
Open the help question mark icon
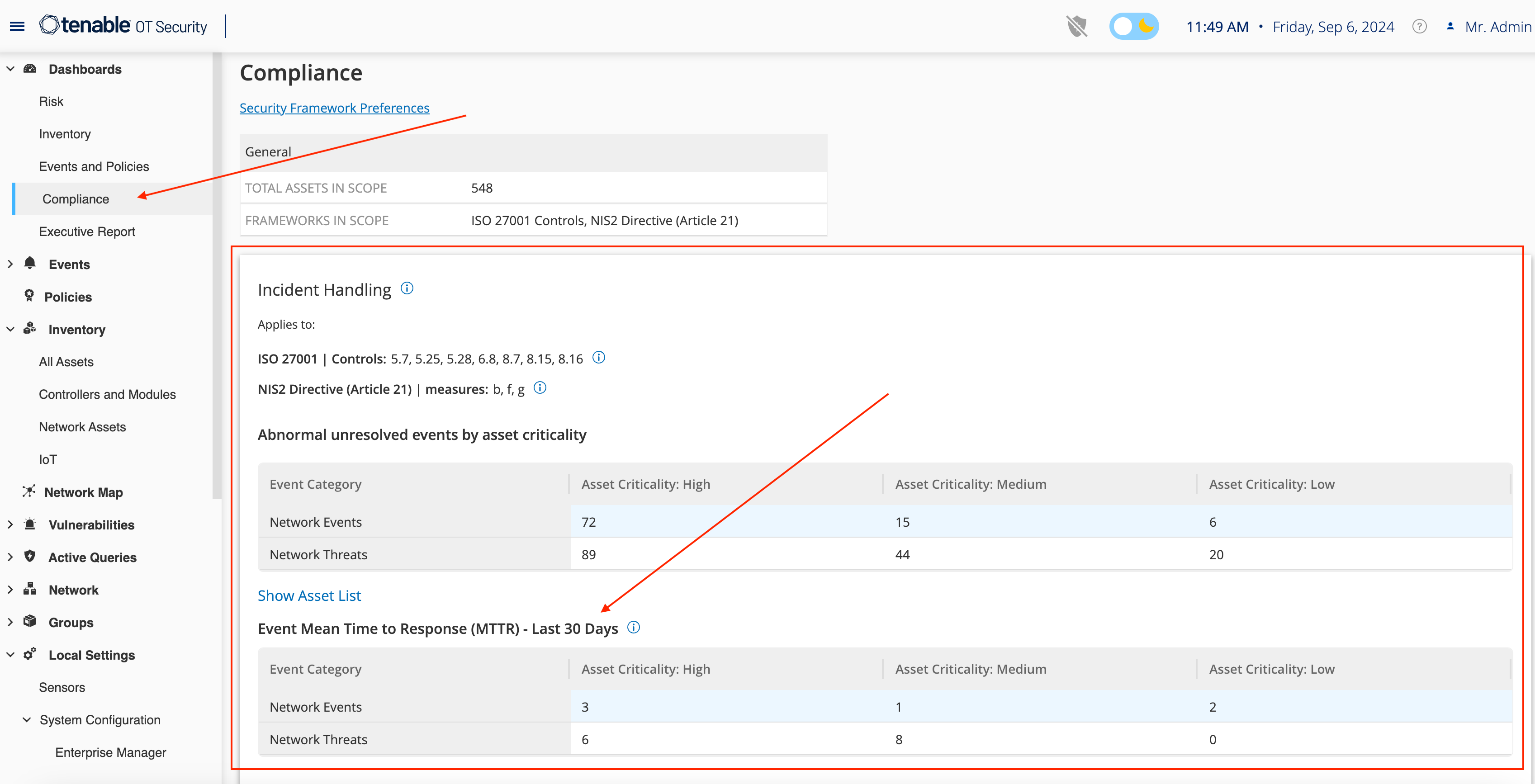point(1419,27)
